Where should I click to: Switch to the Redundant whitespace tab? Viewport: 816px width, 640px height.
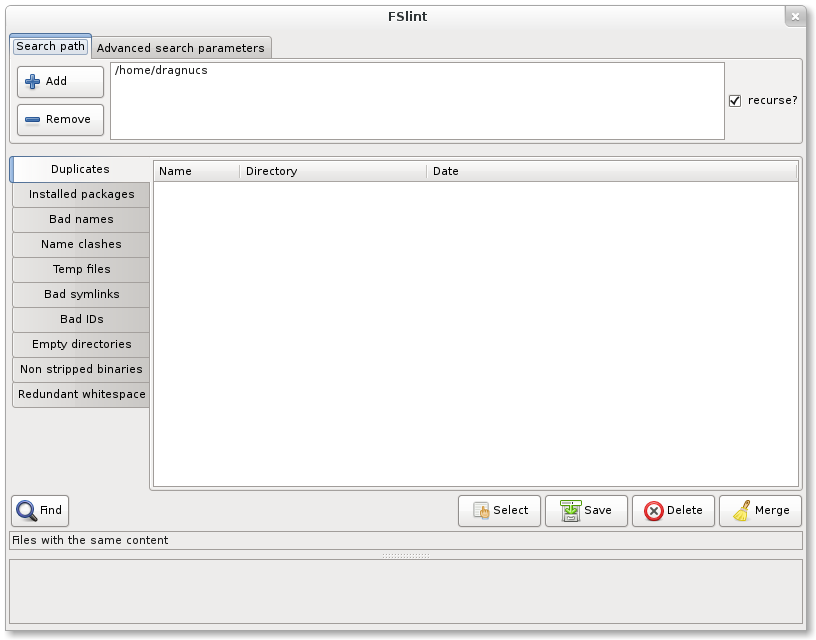pos(81,394)
